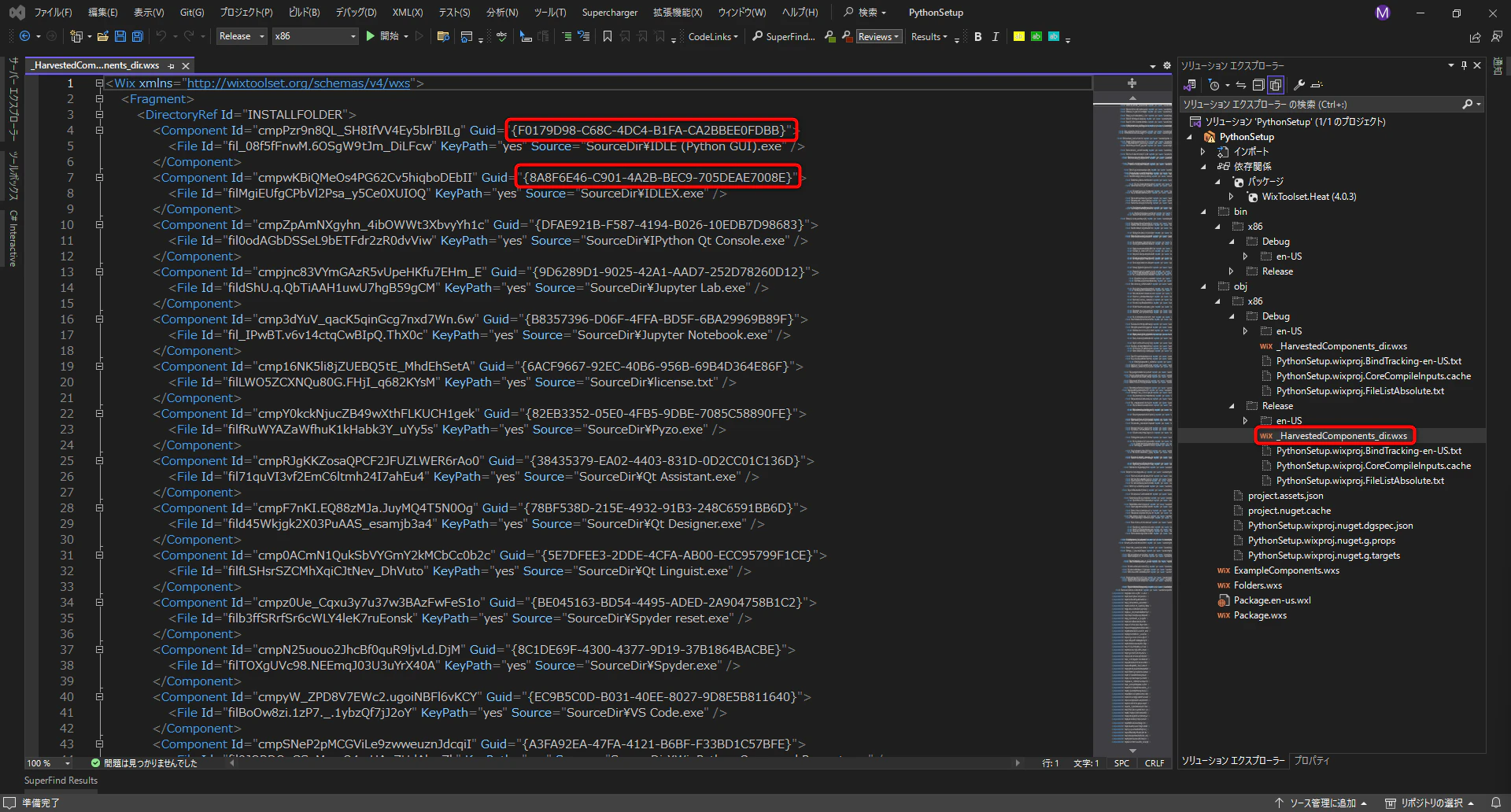Click the Open File folder icon
This screenshot has height=812, width=1511.
[x=103, y=36]
